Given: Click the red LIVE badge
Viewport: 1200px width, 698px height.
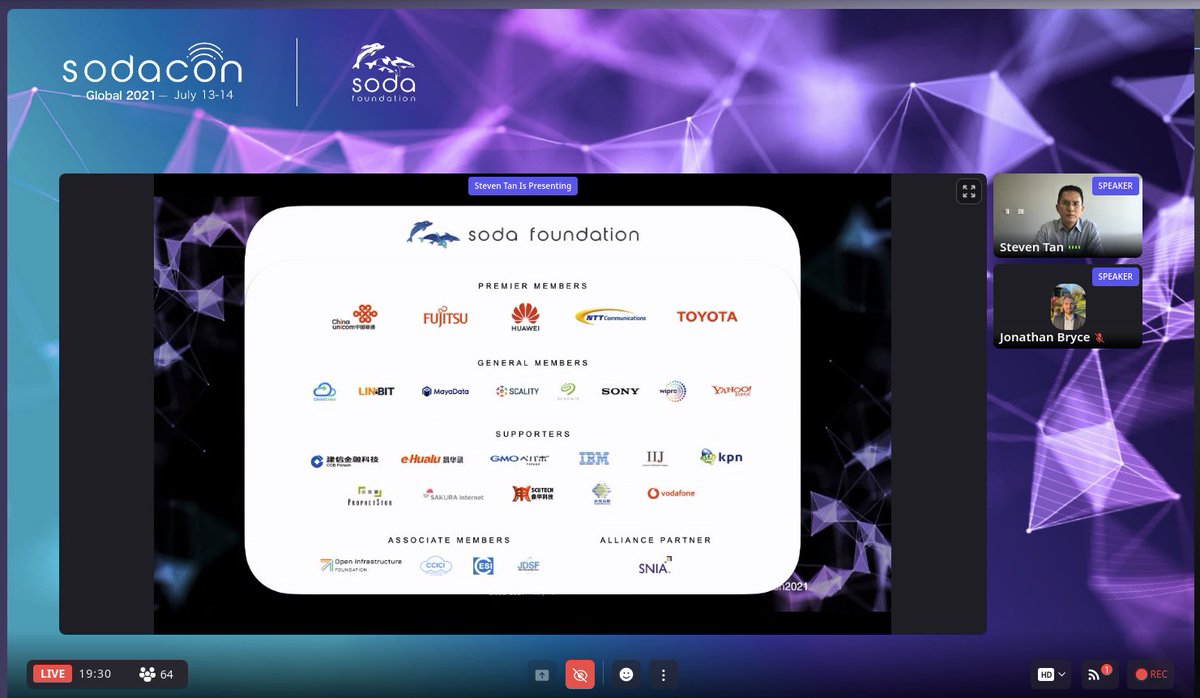Looking at the screenshot, I should (51, 674).
